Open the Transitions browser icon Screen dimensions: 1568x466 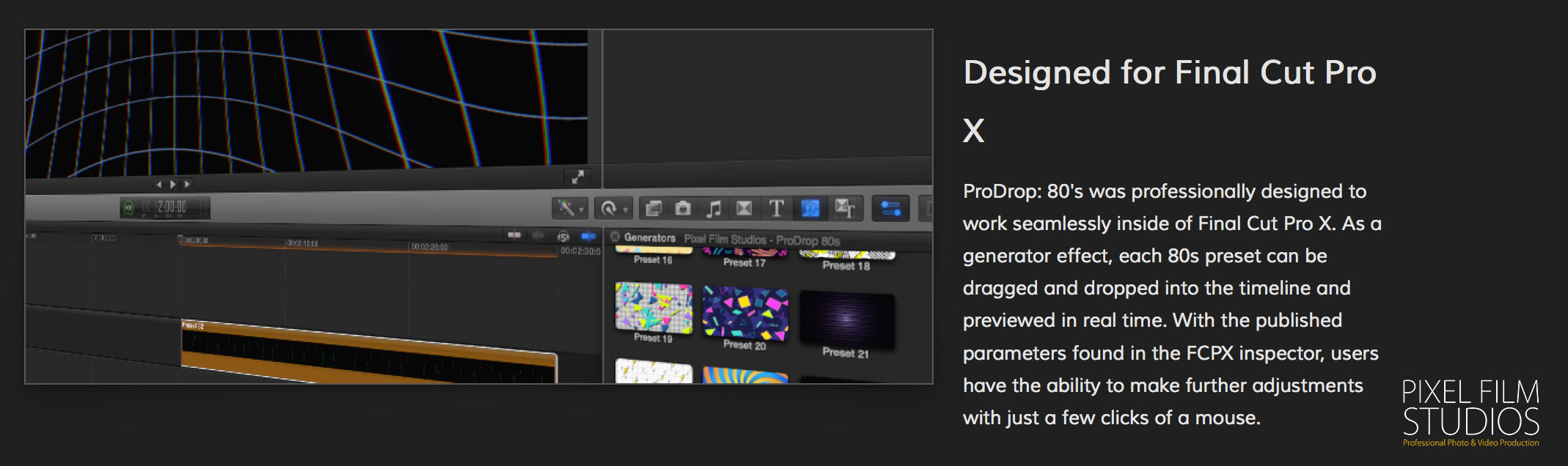coord(744,209)
